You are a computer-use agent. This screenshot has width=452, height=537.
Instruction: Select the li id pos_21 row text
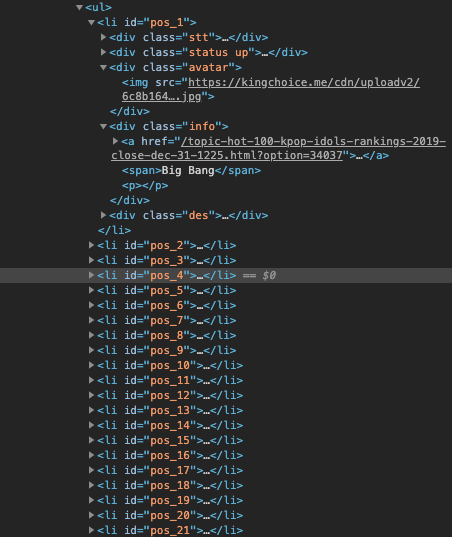click(x=170, y=530)
